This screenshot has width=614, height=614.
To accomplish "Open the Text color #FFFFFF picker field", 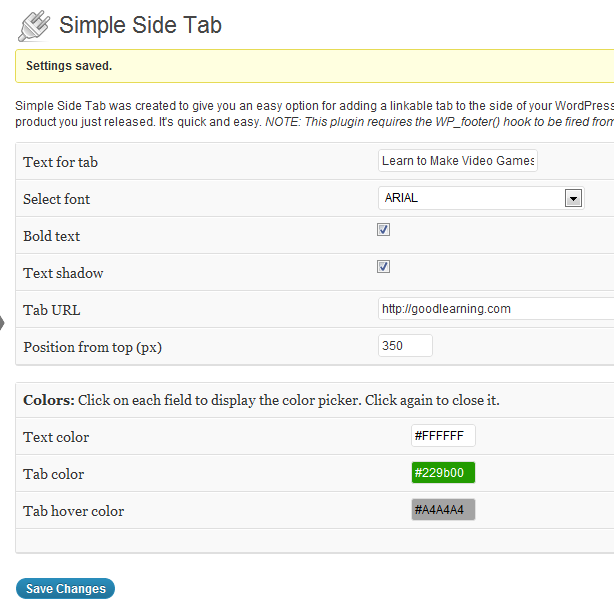I will [x=443, y=435].
